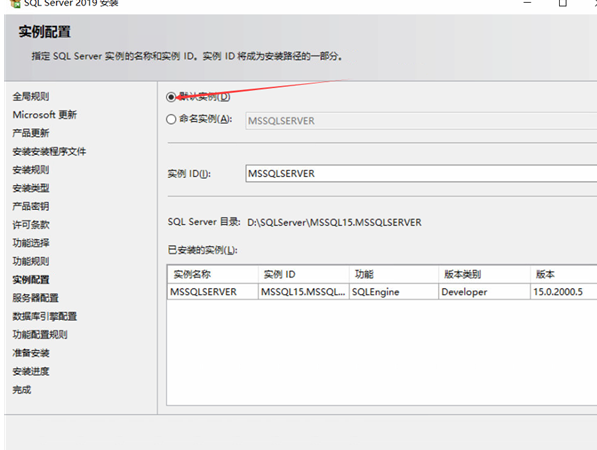This screenshot has width=597, height=450.
Task: Go to 功能规则 step
Action: pyautogui.click(x=31, y=261)
